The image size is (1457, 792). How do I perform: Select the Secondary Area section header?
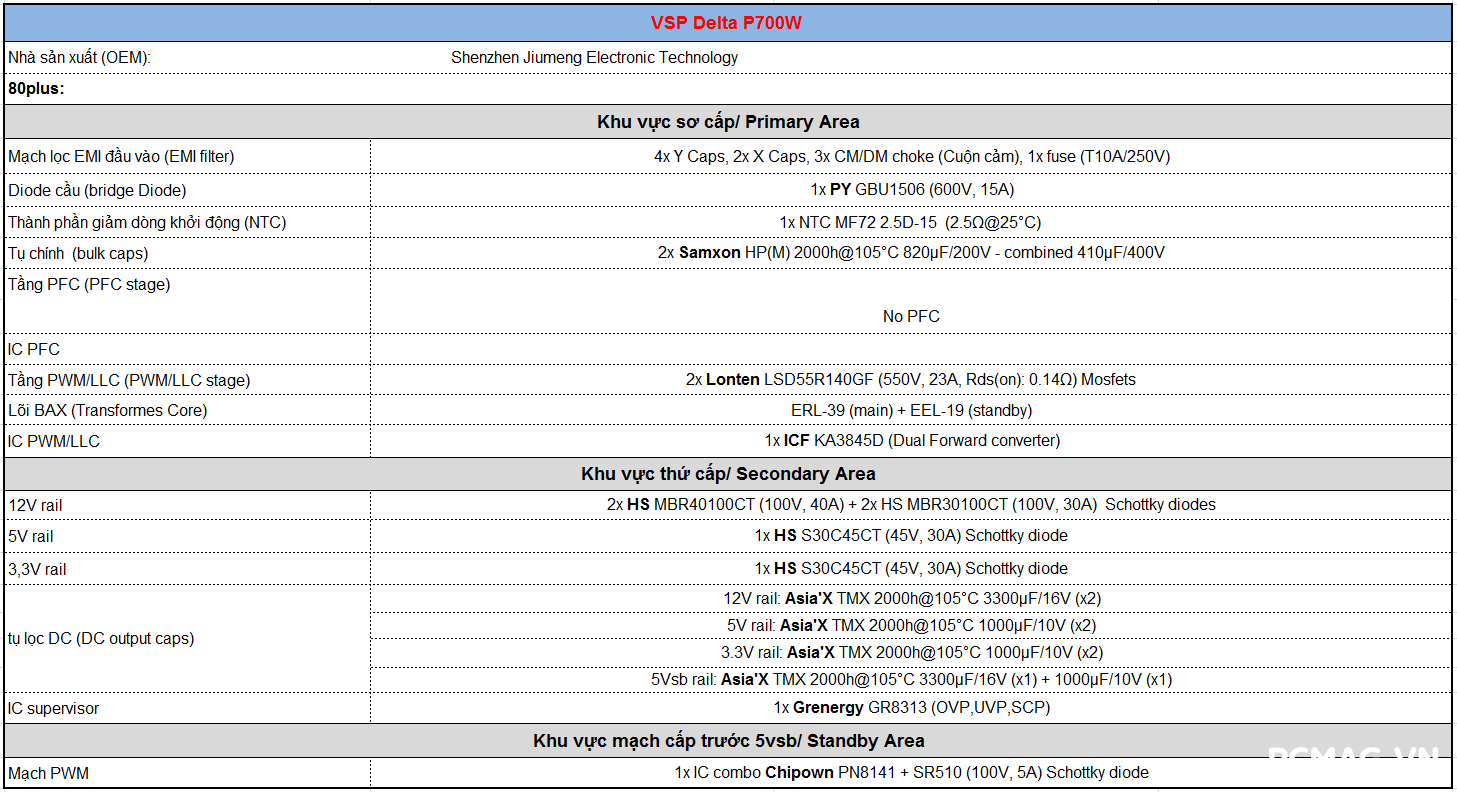[727, 474]
